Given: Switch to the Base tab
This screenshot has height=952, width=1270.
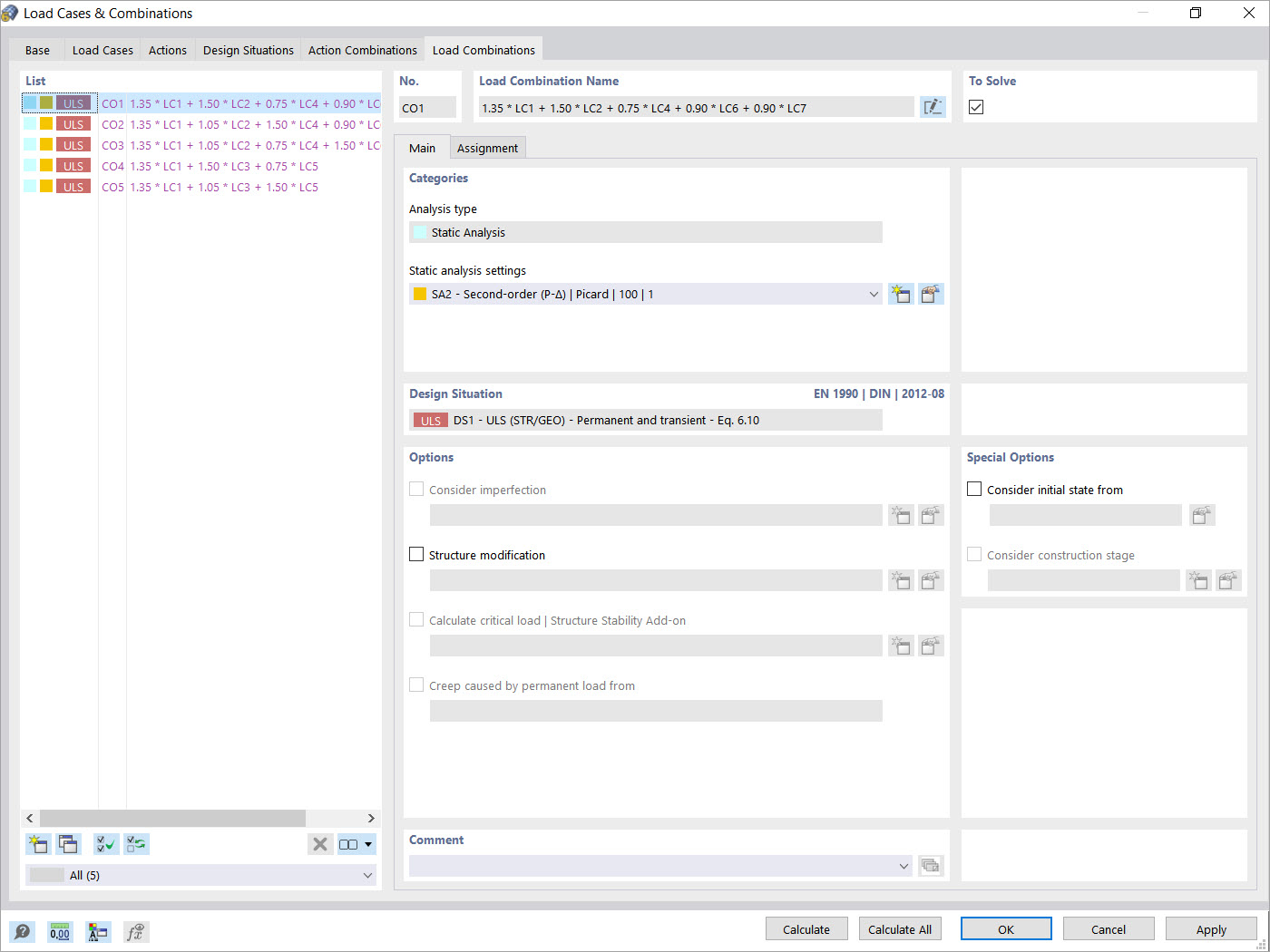Looking at the screenshot, I should coord(37,50).
